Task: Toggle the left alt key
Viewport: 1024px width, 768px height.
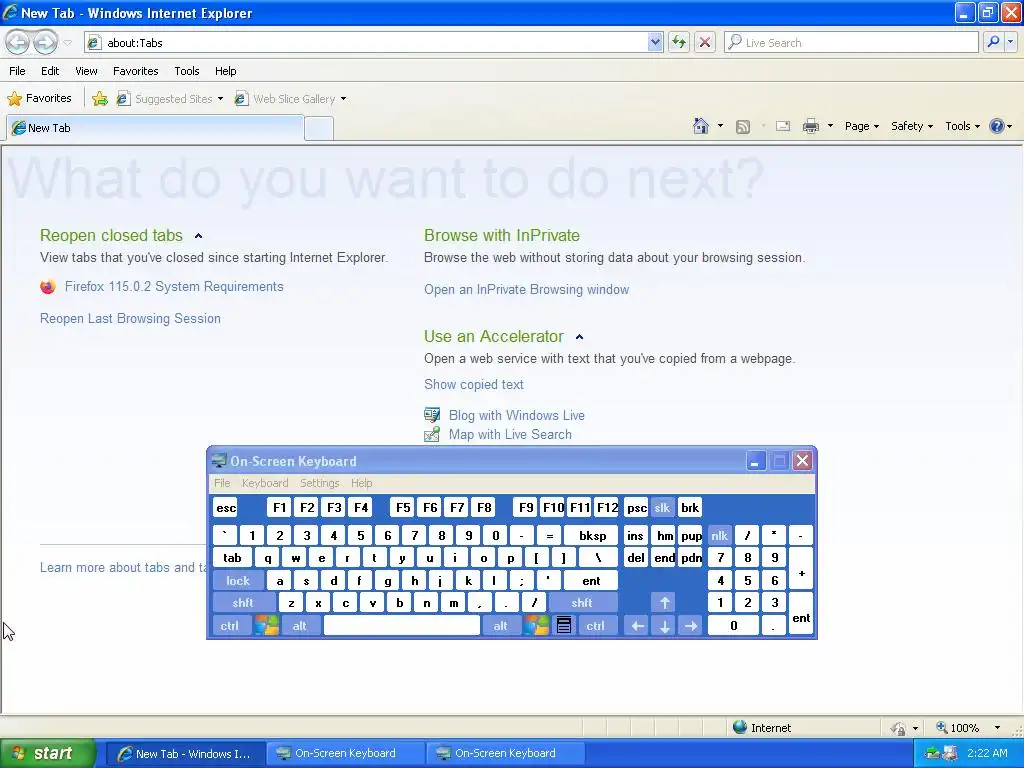Action: pyautogui.click(x=300, y=626)
